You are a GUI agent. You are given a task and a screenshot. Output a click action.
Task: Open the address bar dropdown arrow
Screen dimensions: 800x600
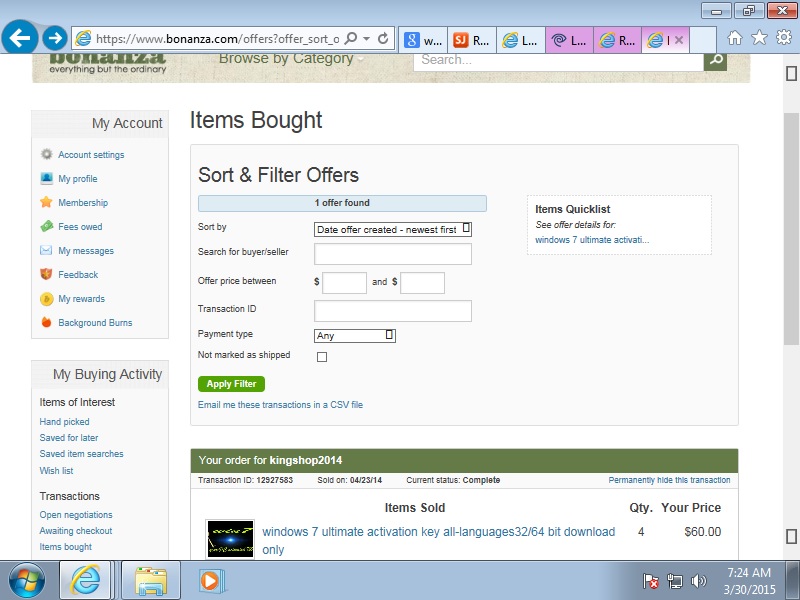tap(366, 39)
